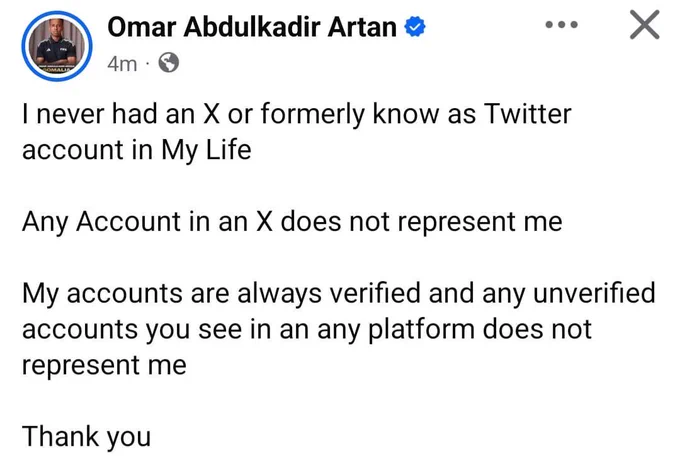680x456 pixels.
Task: Click the word 'platform' in the post
Action: click(422, 330)
